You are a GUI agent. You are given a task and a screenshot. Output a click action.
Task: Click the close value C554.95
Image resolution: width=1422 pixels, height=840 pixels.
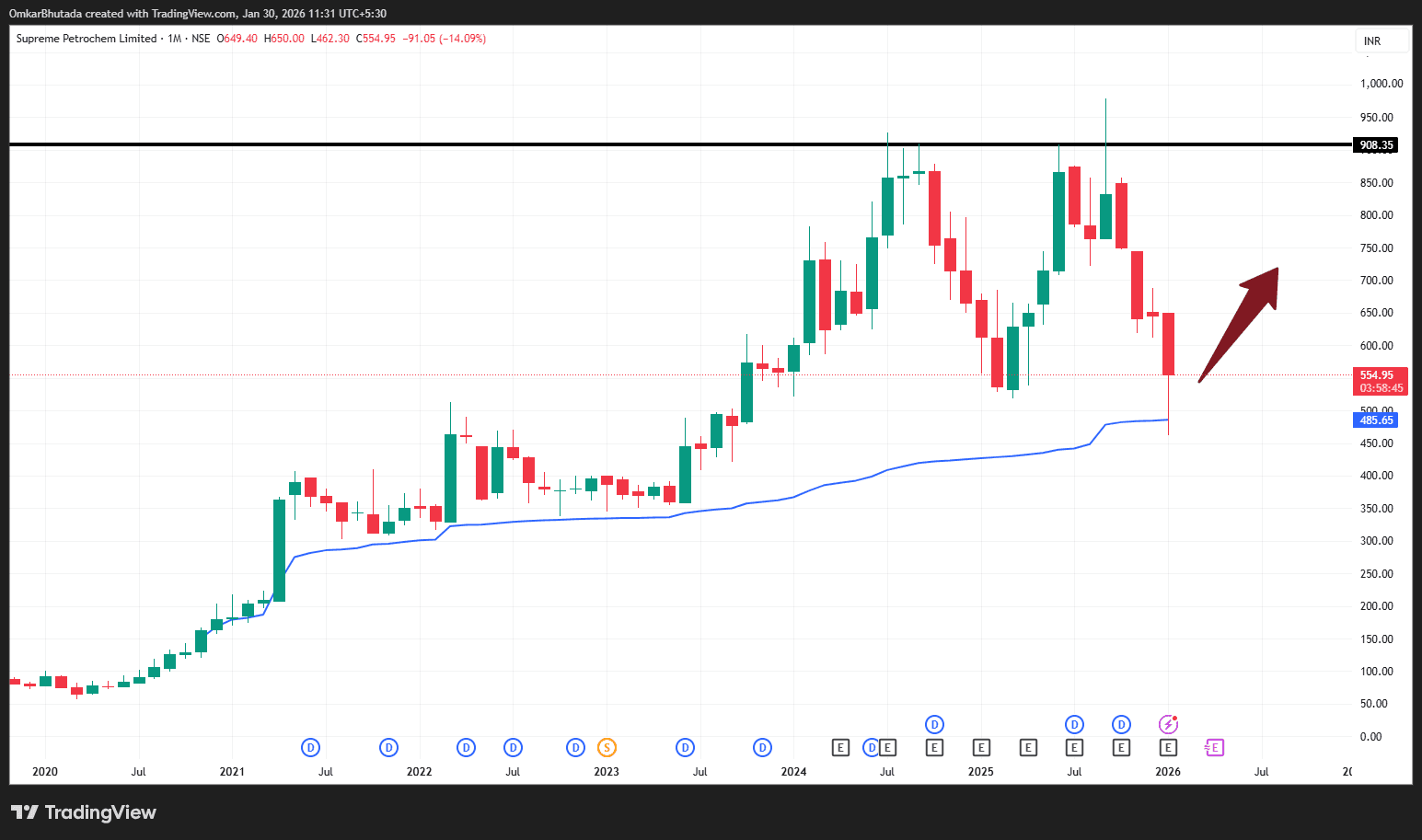(376, 39)
